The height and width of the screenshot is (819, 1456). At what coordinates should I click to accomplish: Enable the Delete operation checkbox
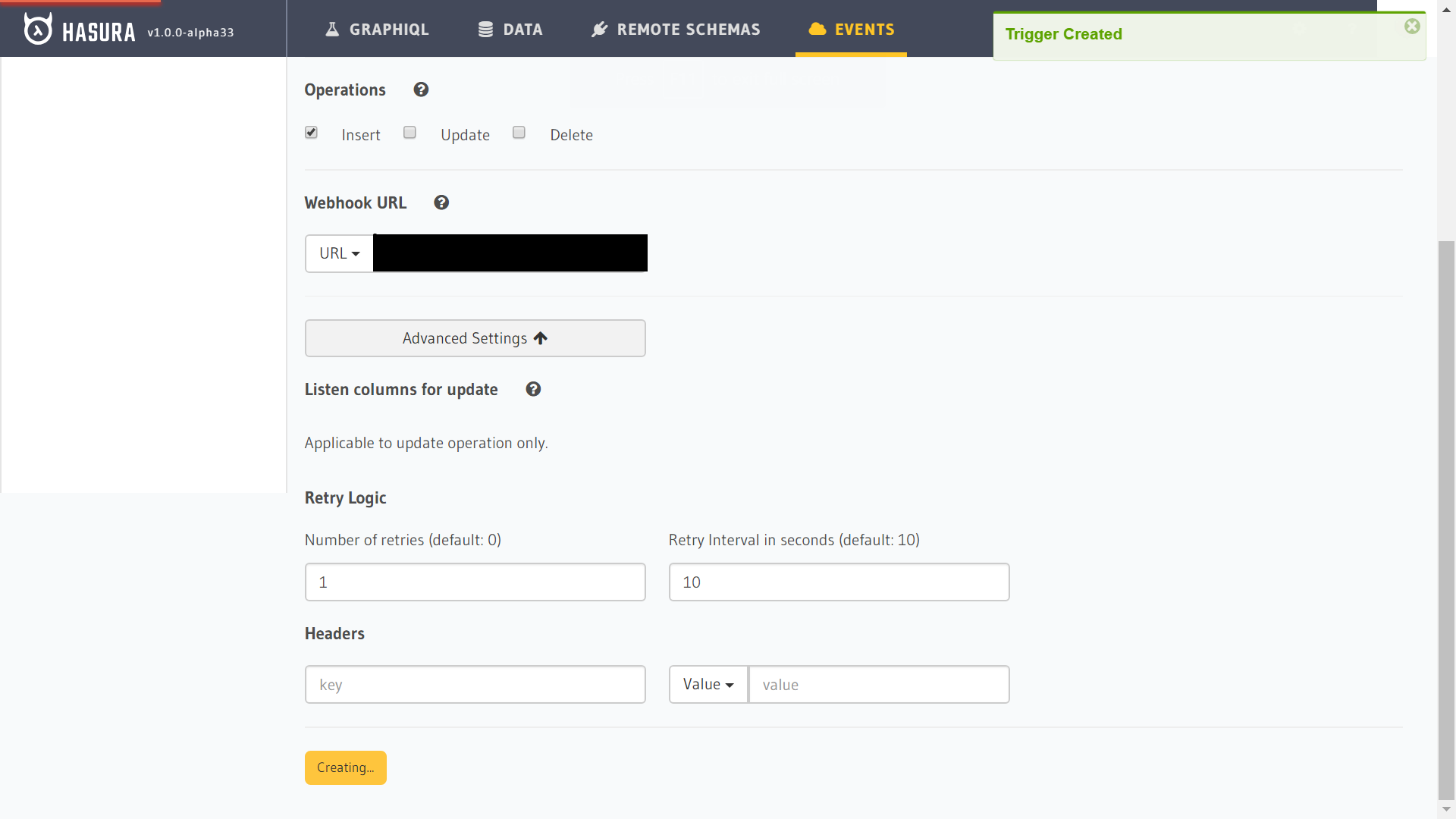(x=519, y=133)
